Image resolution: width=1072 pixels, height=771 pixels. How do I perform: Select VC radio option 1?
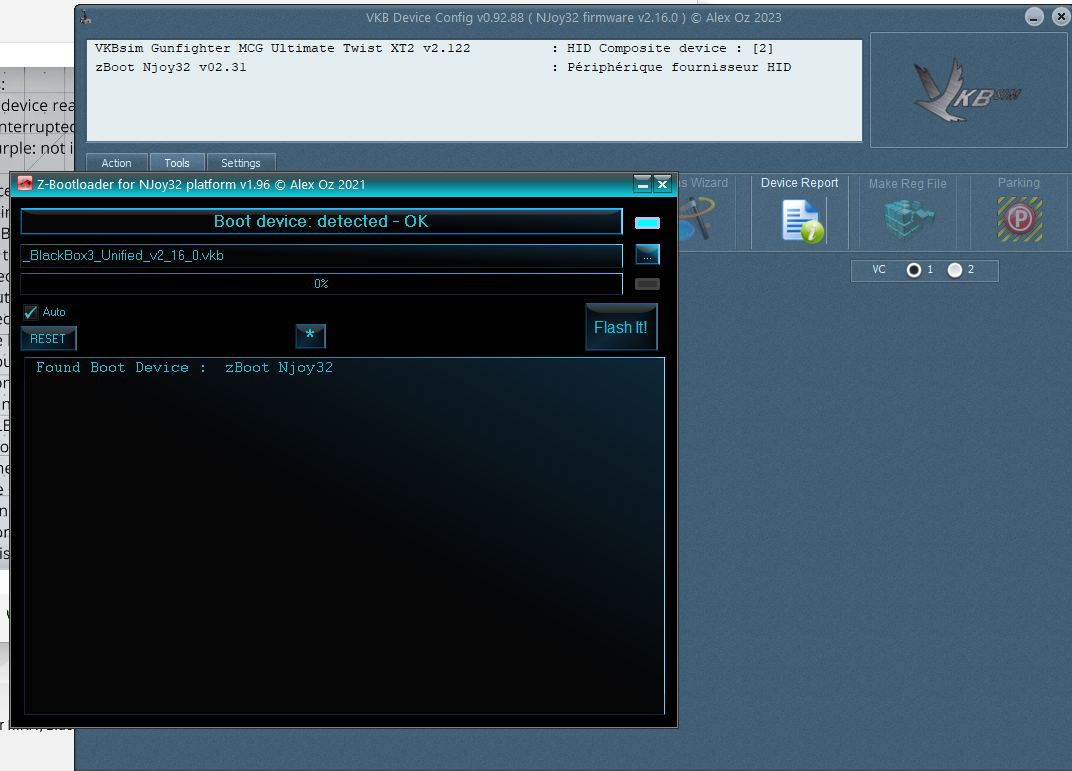913,270
